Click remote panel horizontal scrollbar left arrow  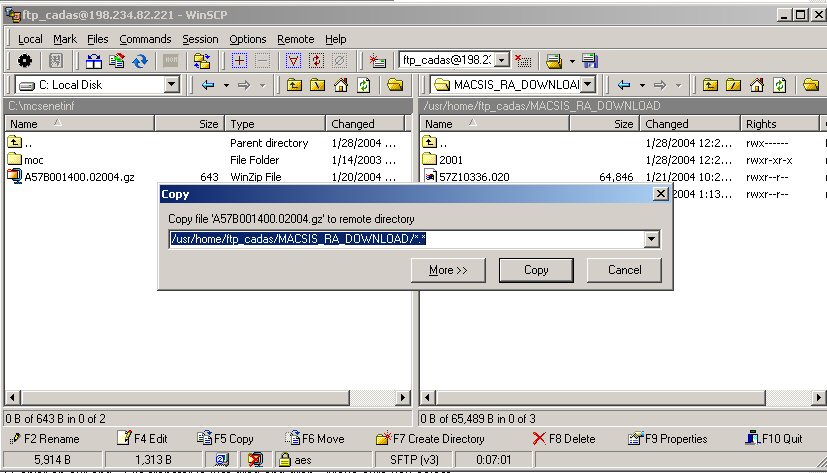click(x=427, y=398)
